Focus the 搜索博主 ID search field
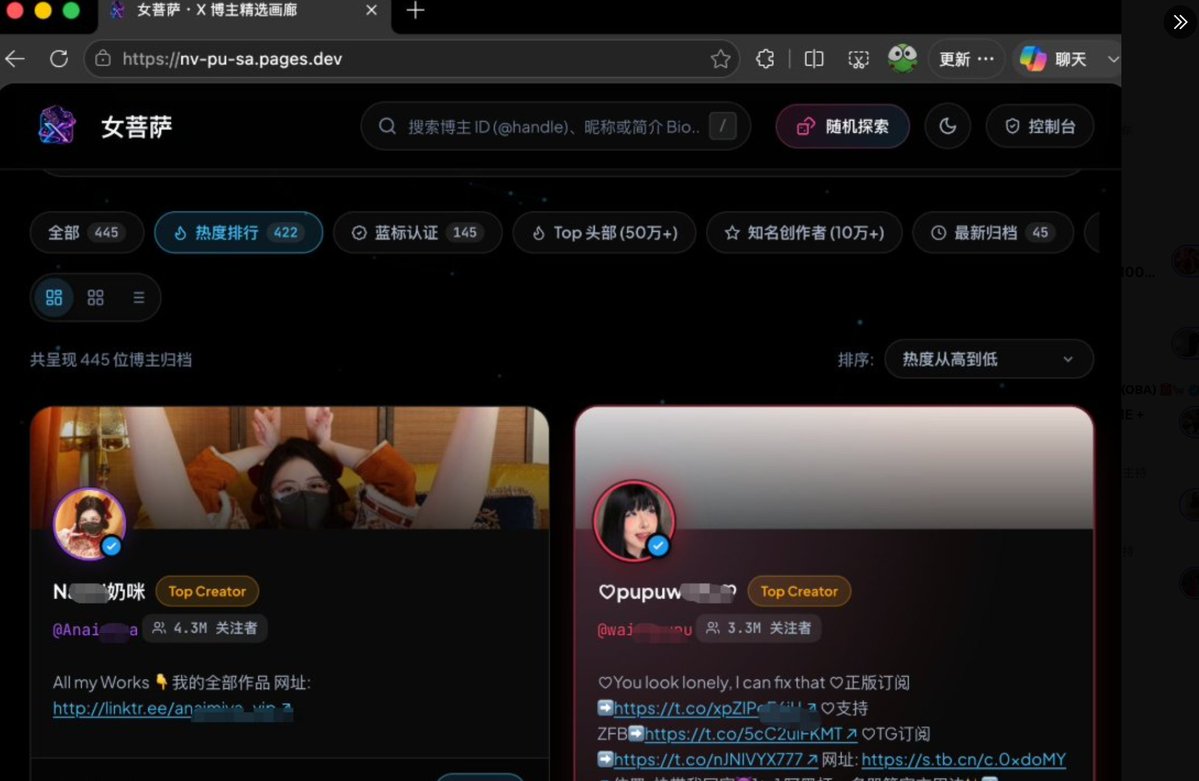Image resolution: width=1199 pixels, height=781 pixels. pyautogui.click(x=556, y=126)
